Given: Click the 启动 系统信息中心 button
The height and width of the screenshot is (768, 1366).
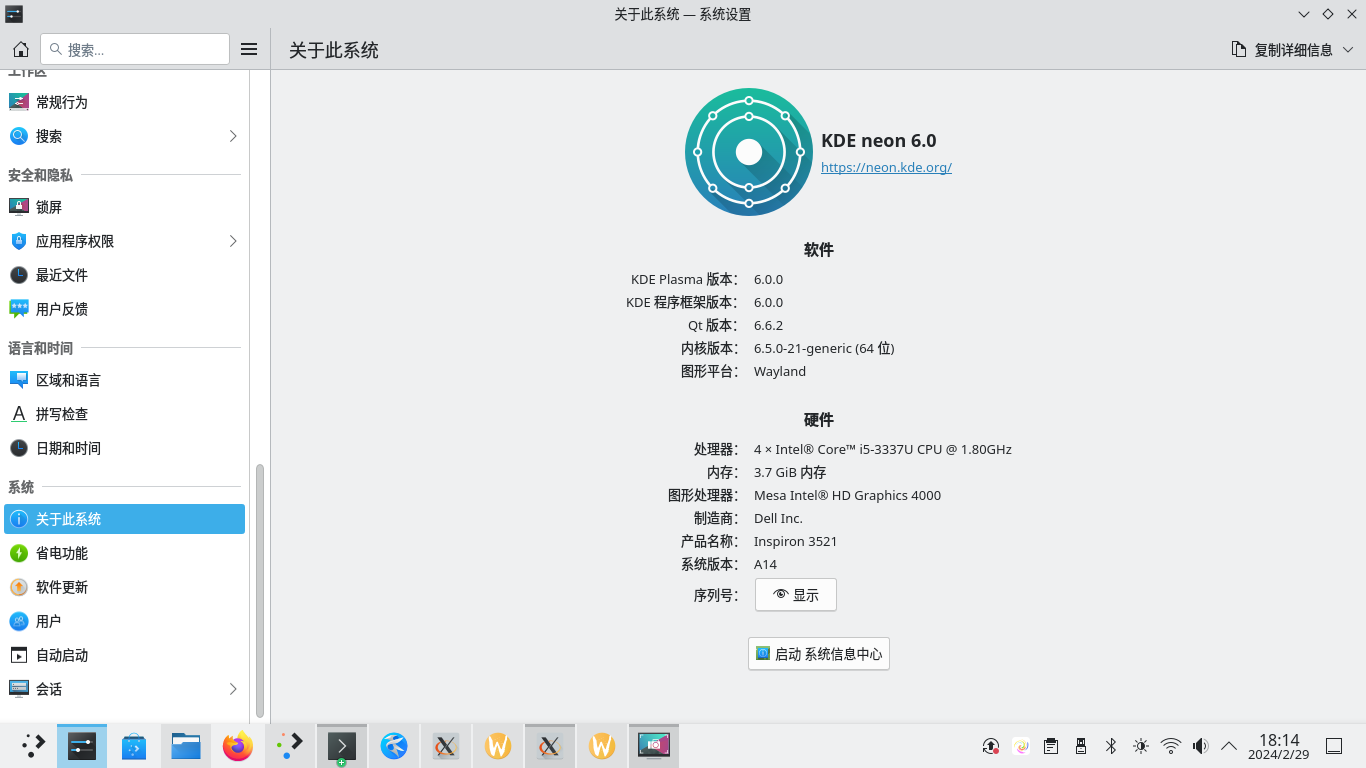Looking at the screenshot, I should 818,654.
